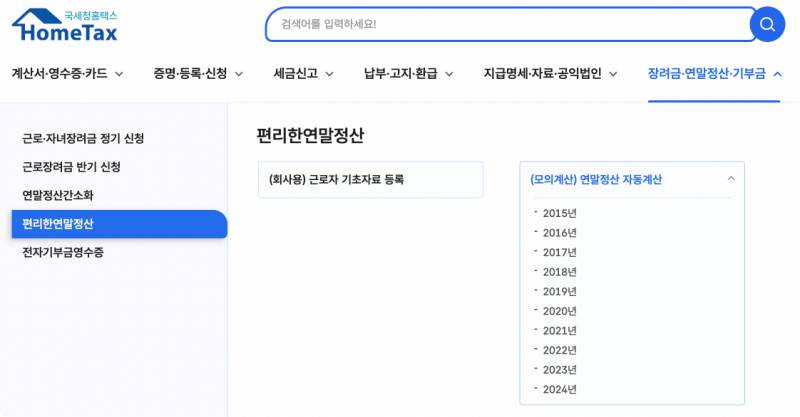
Task: Expand the chevron next to 지급명세·자료·공익법인
Action: 613,74
